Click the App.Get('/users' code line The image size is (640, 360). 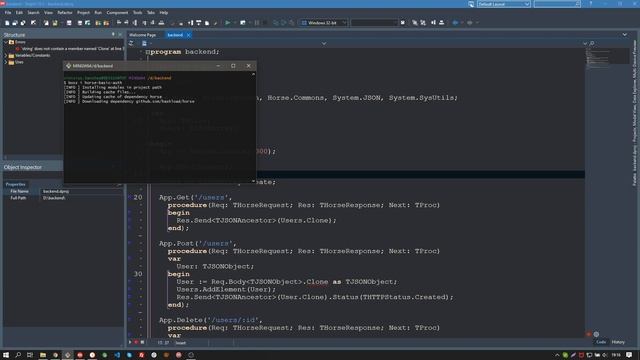[196, 198]
